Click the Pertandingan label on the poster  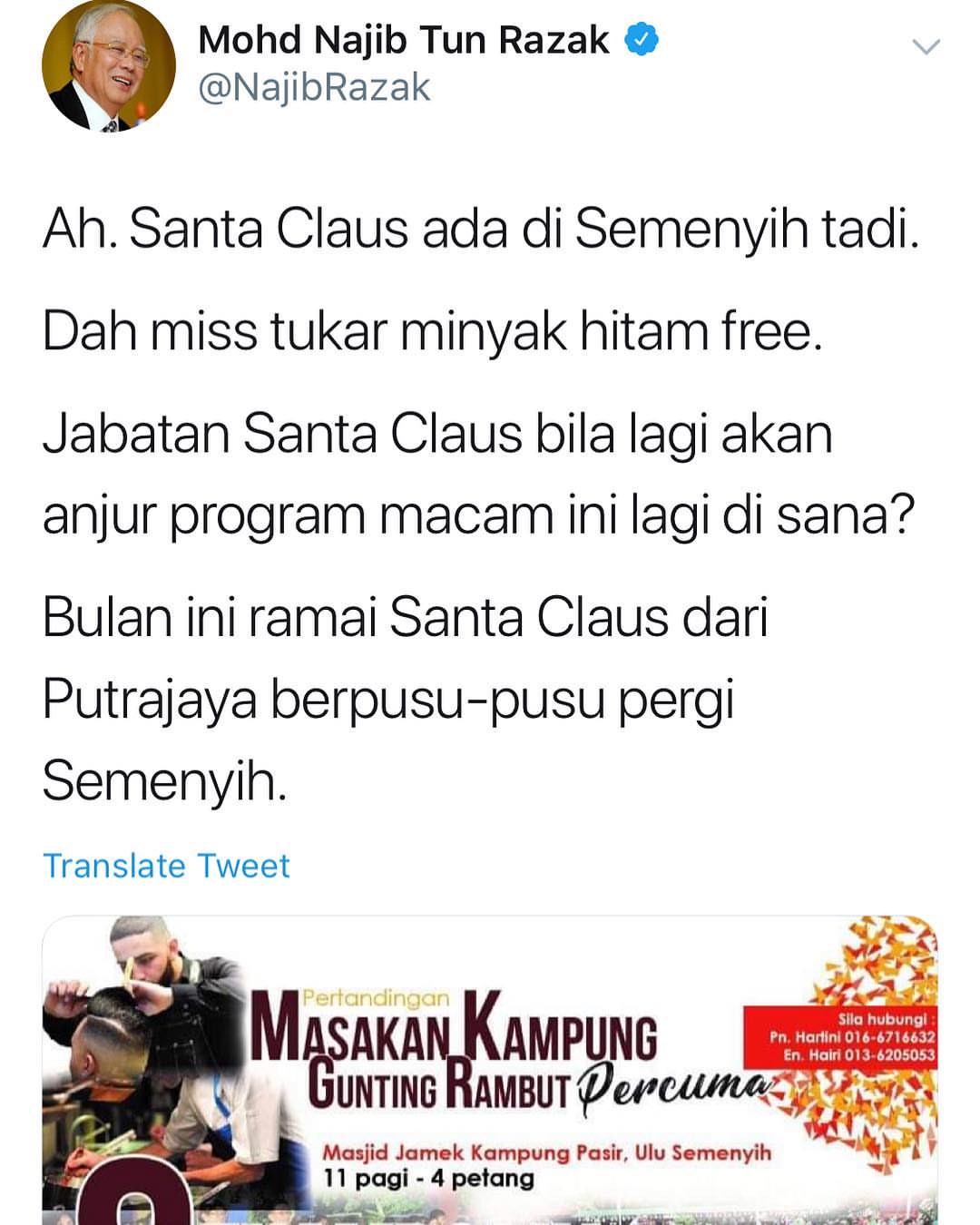click(x=375, y=998)
